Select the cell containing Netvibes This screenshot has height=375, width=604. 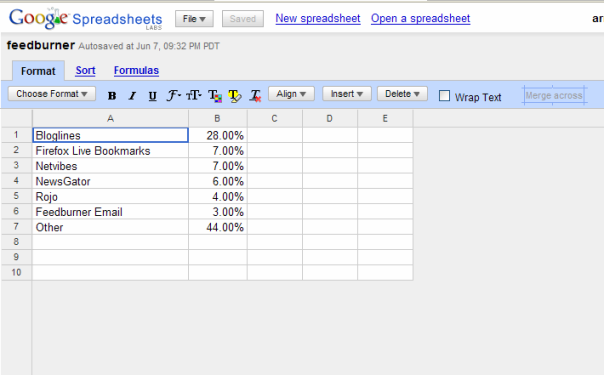pos(111,166)
